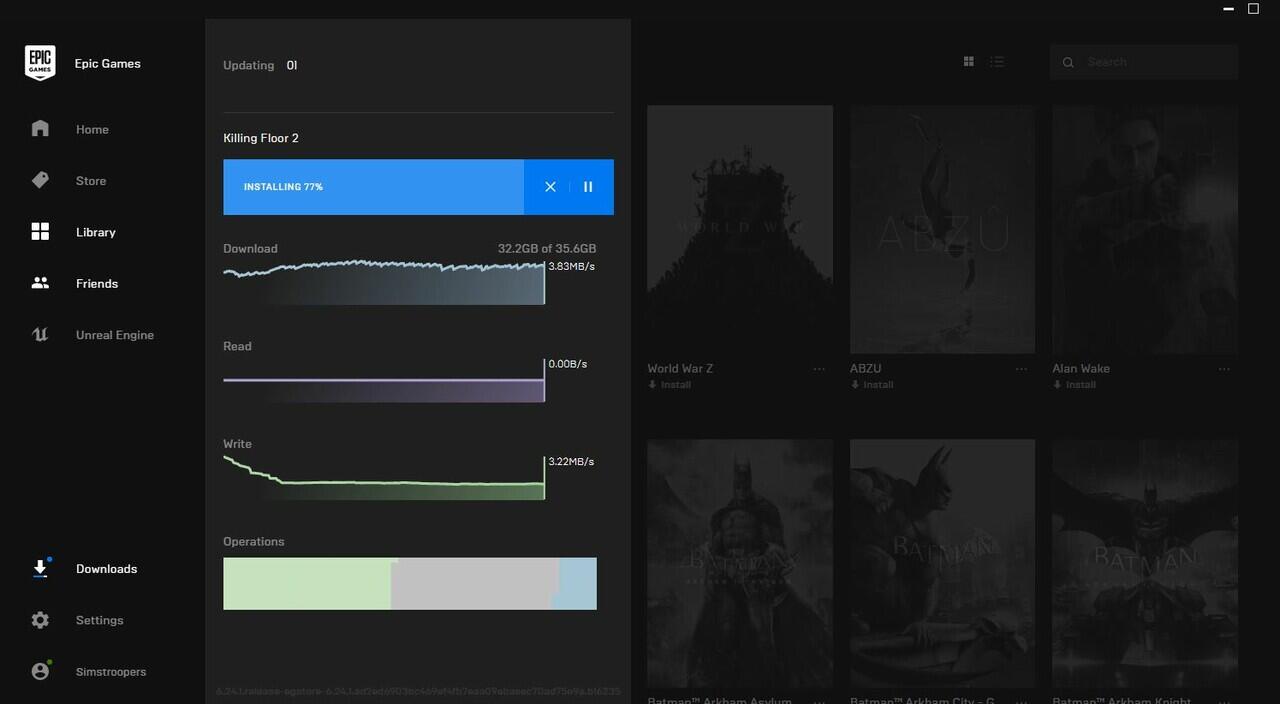
Task: Install Alan Wake game
Action: coord(1074,385)
